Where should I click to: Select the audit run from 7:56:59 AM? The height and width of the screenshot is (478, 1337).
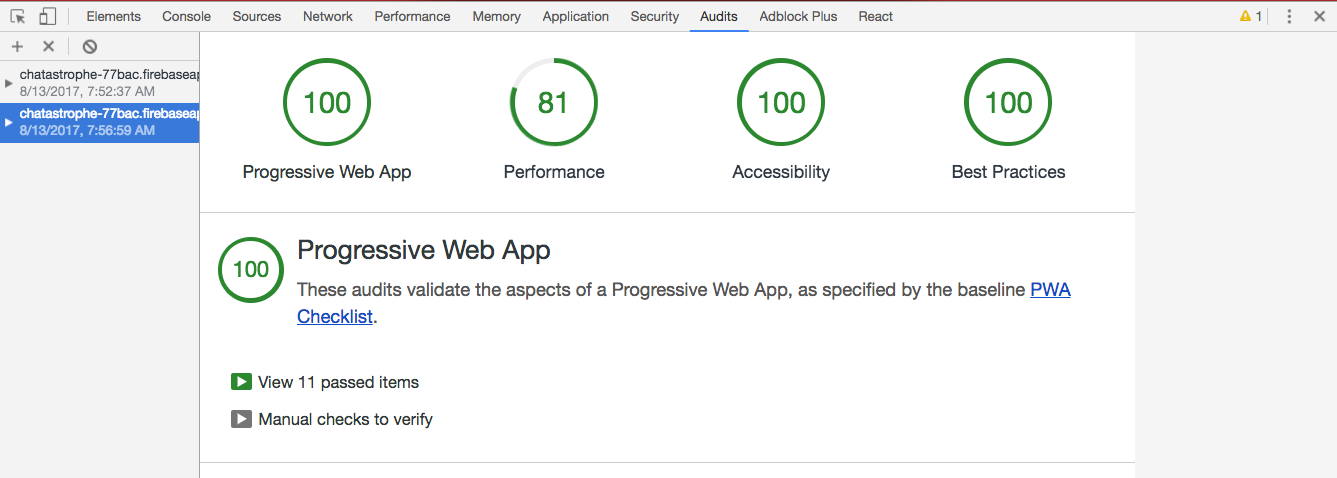pos(99,122)
